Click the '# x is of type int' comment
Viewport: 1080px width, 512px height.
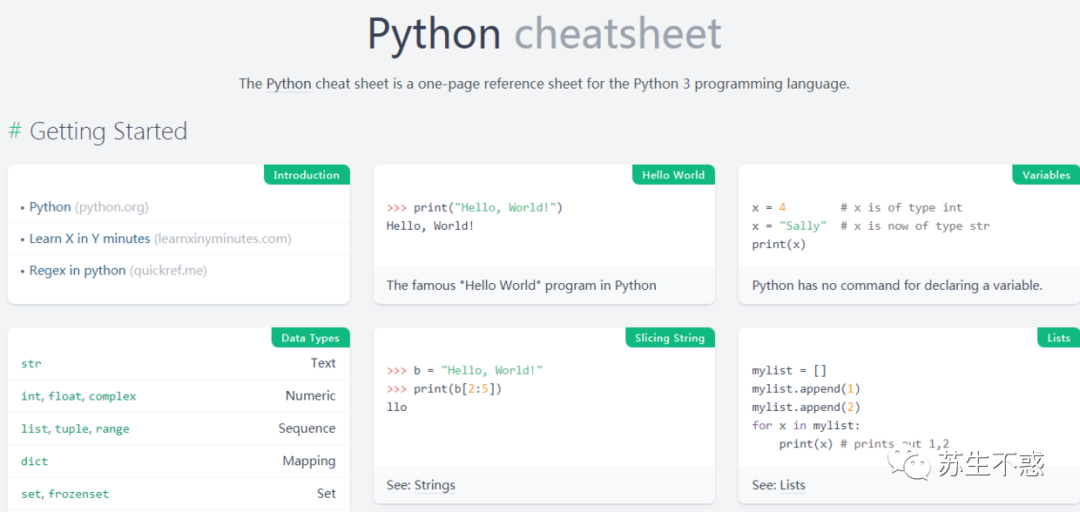tap(902, 207)
